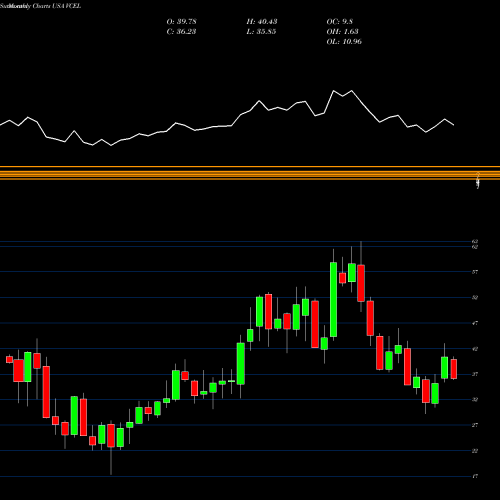Image resolution: width=500 pixels, height=500 pixels.
Task: Click the '17' price axis label
Action: pyautogui.click(x=475, y=476)
